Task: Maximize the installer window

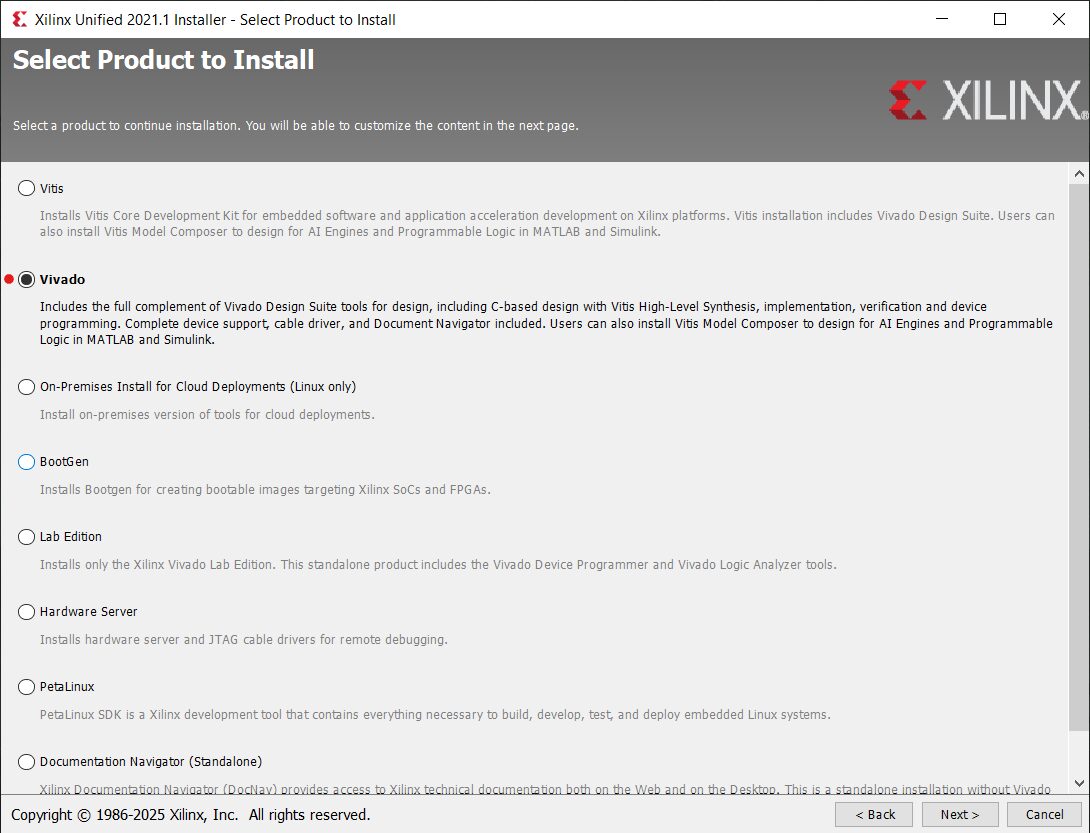Action: pos(1000,19)
